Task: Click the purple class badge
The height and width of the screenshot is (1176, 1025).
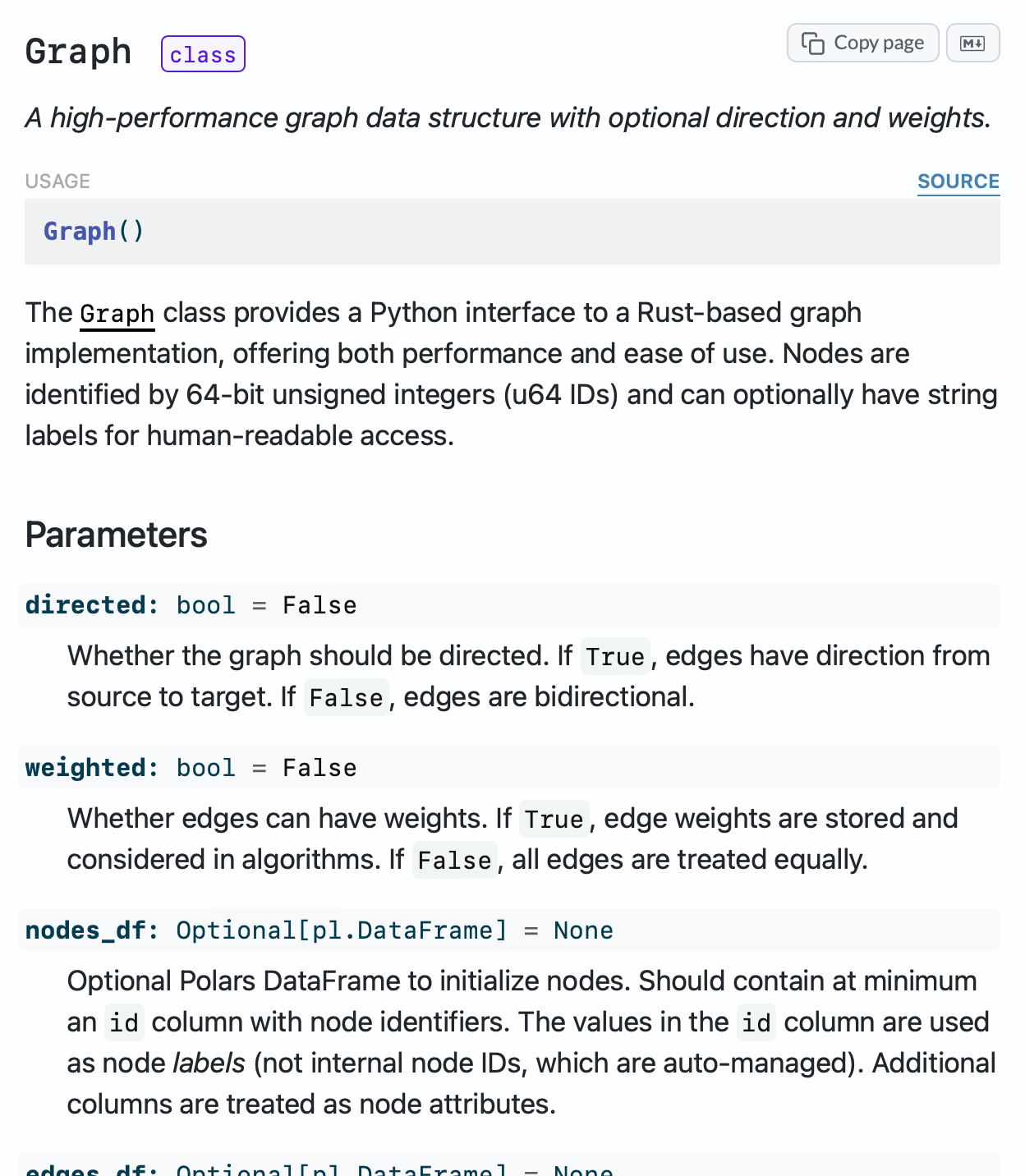Action: point(203,54)
